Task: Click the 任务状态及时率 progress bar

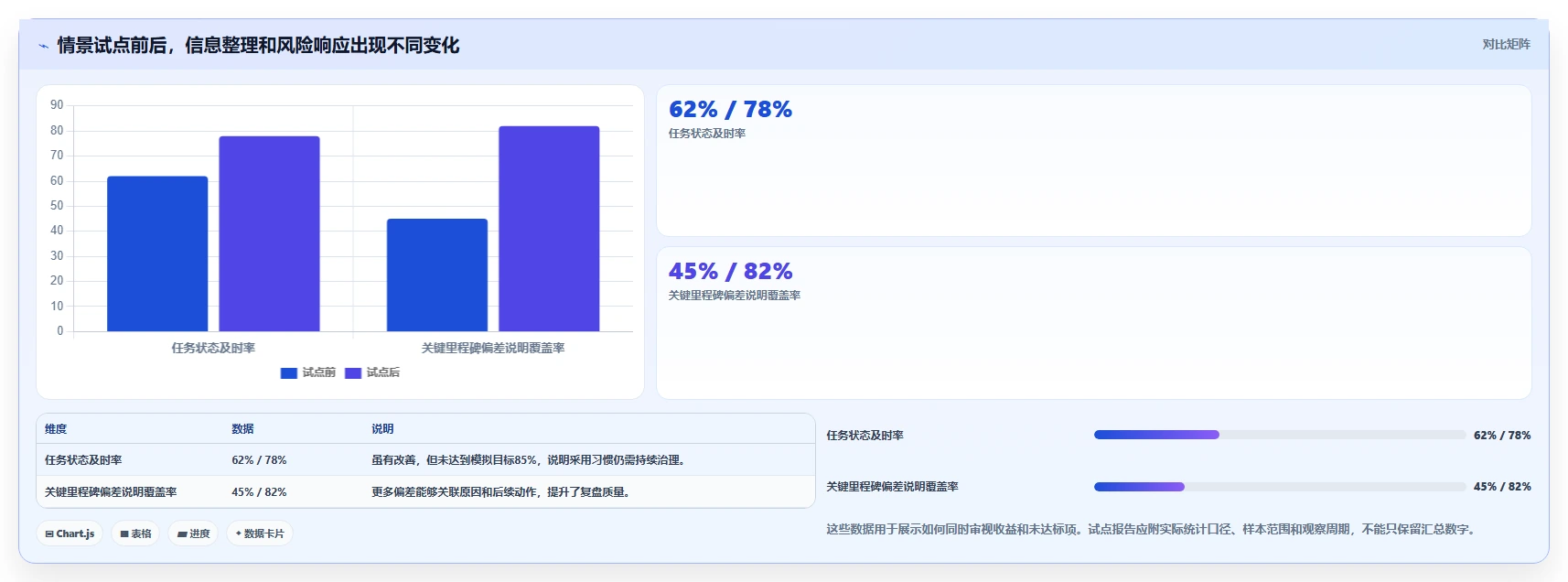Action: [1280, 435]
